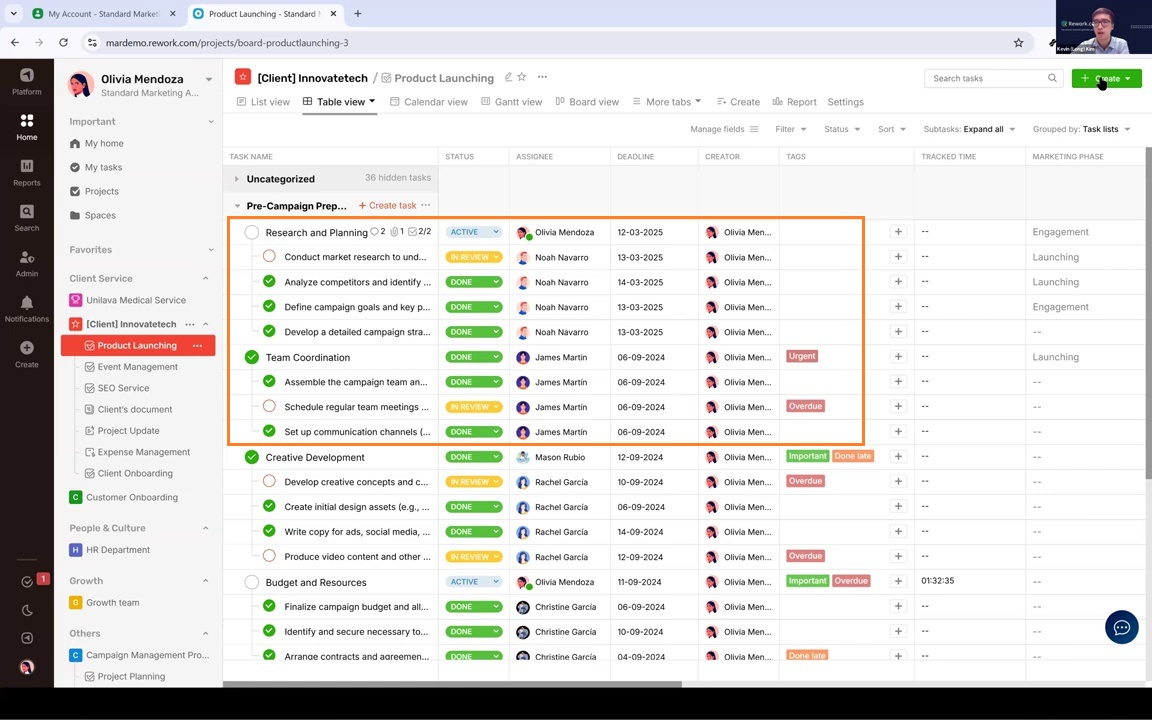Collapse the Pre-Campaign Prep group

coord(237,206)
